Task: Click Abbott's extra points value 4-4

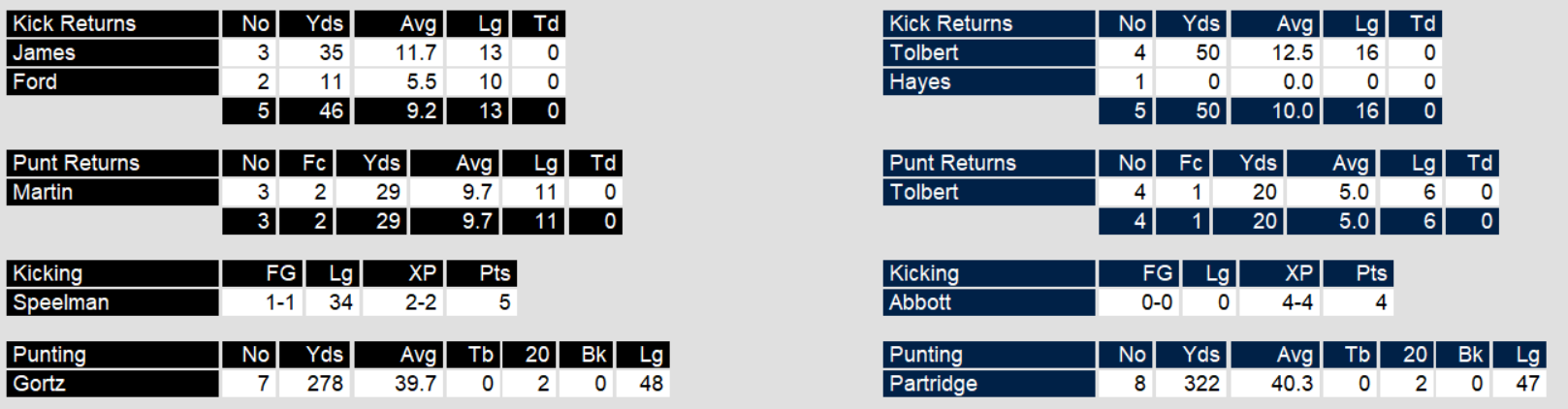Action: pos(1296,302)
